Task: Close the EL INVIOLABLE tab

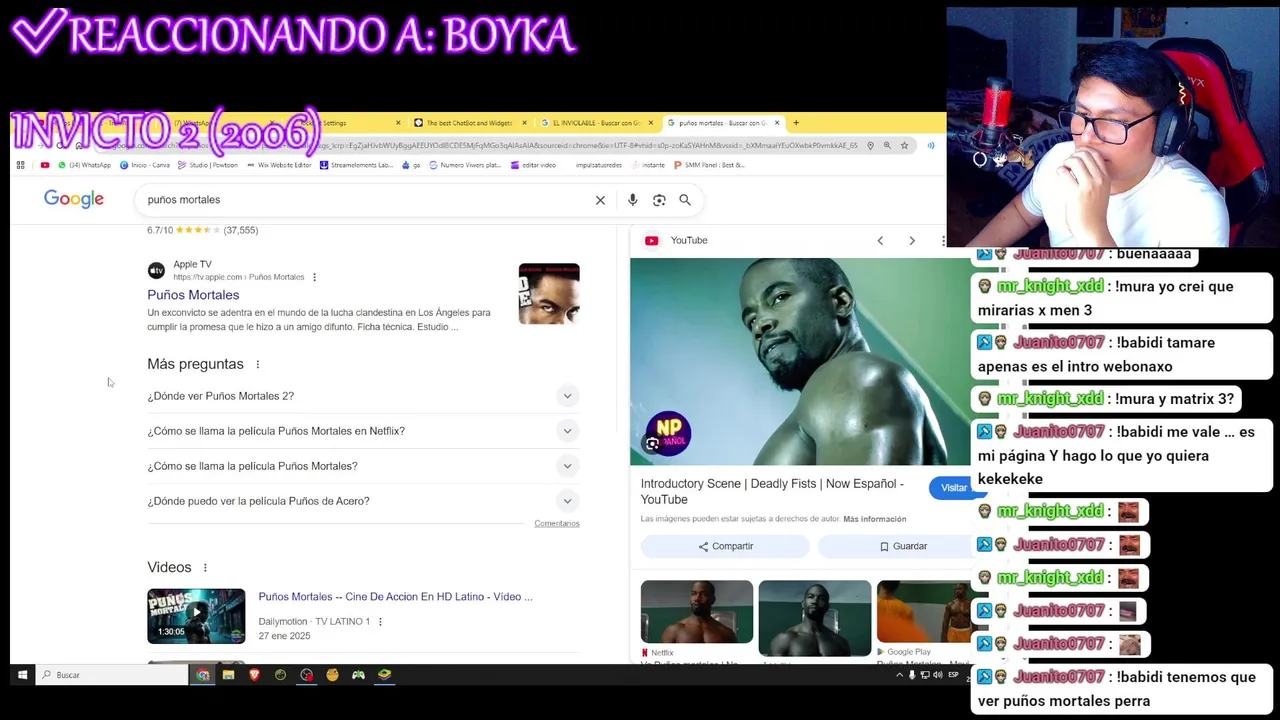Action: pyautogui.click(x=651, y=123)
